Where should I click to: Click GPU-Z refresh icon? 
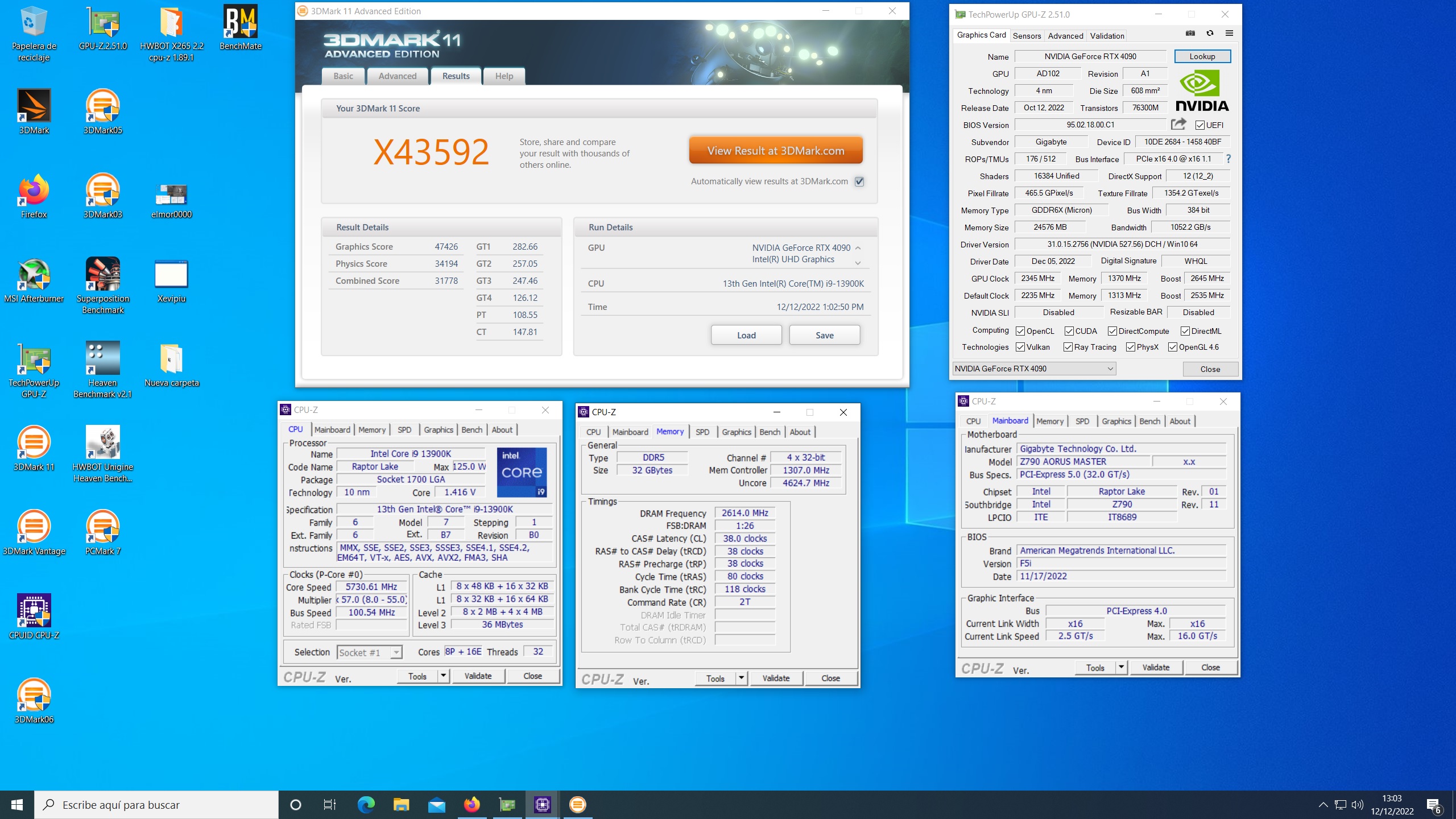click(x=1210, y=34)
